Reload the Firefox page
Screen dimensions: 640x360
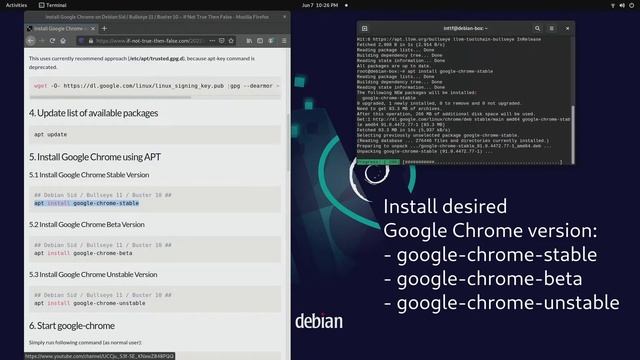pyautogui.click(x=52, y=41)
